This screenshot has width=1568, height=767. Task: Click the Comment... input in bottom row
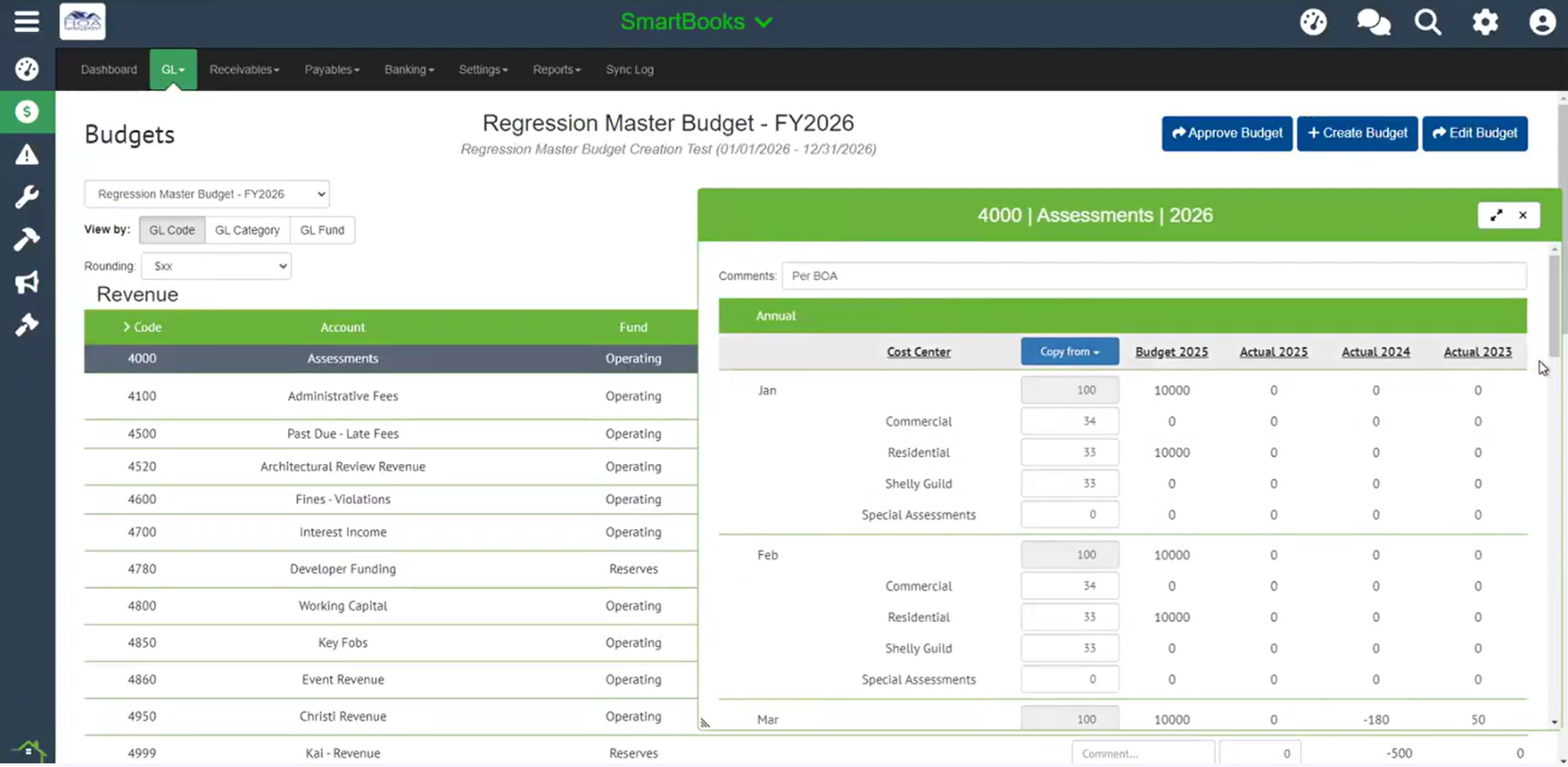[x=1144, y=752]
